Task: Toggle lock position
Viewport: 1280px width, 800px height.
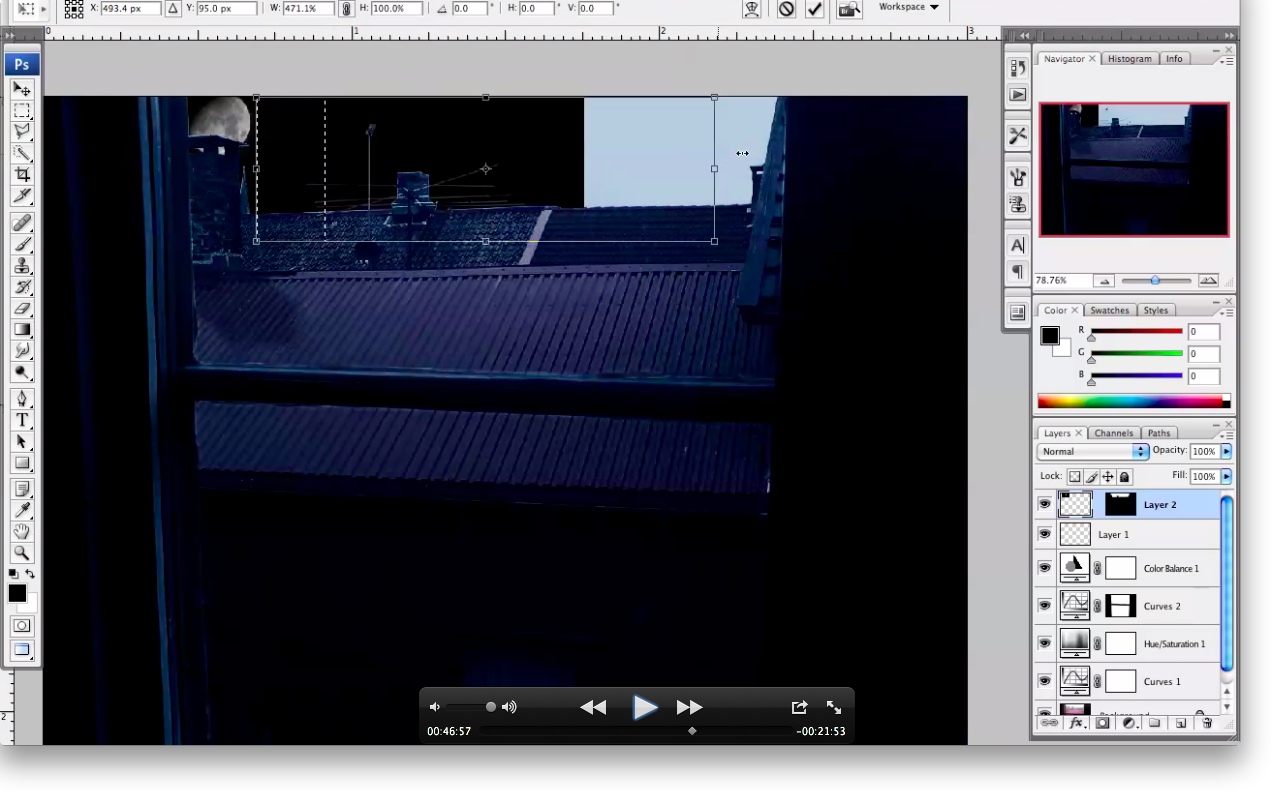Action: click(x=1108, y=477)
